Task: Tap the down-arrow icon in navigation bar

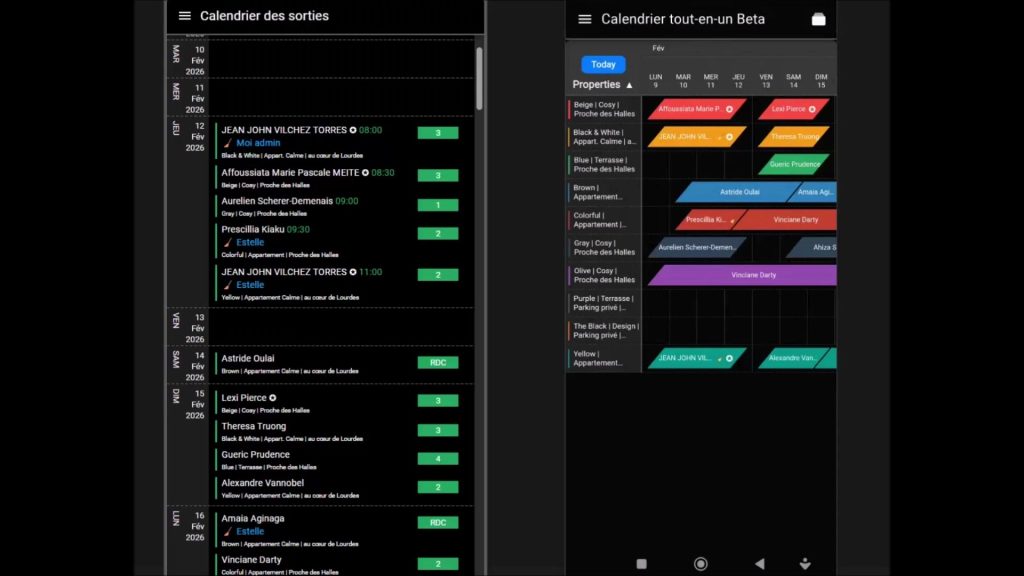Action: [806, 564]
